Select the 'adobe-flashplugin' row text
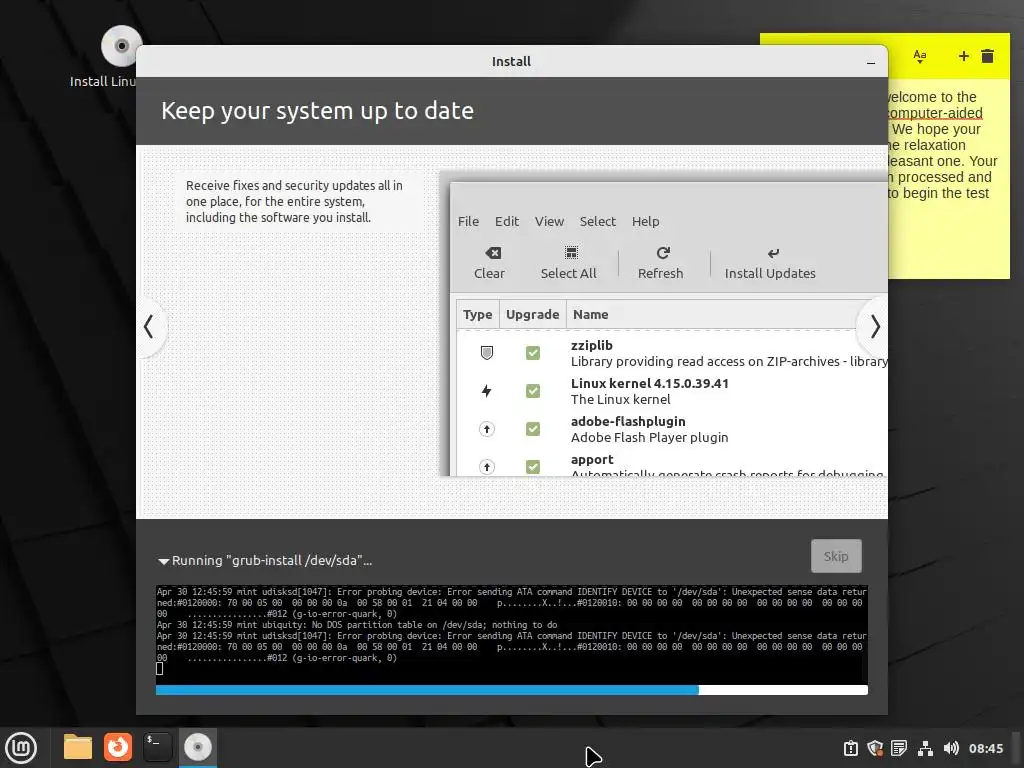Viewport: 1024px width, 768px height. click(x=628, y=422)
